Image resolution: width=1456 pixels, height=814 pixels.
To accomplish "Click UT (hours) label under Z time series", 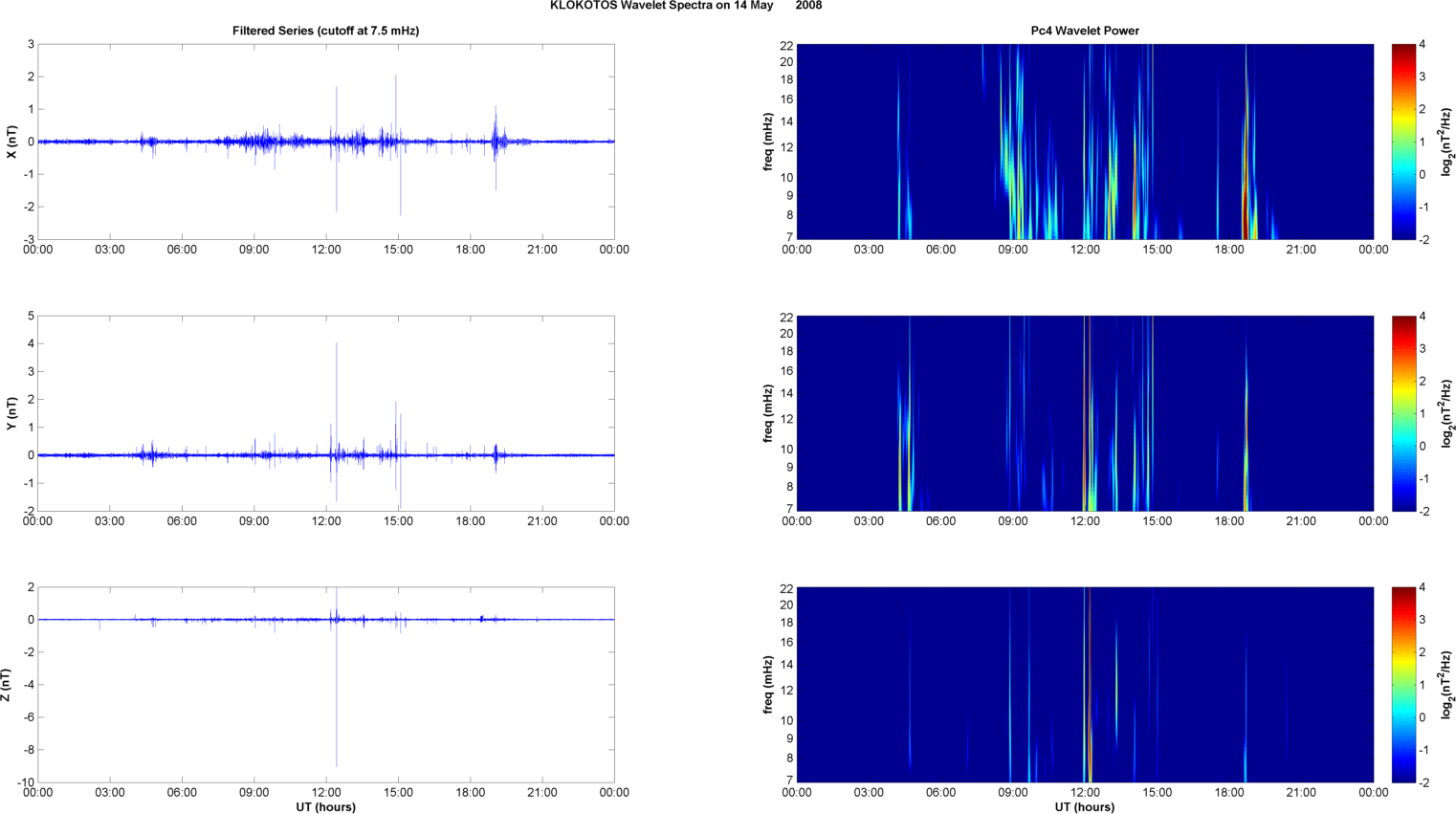I will (x=325, y=807).
